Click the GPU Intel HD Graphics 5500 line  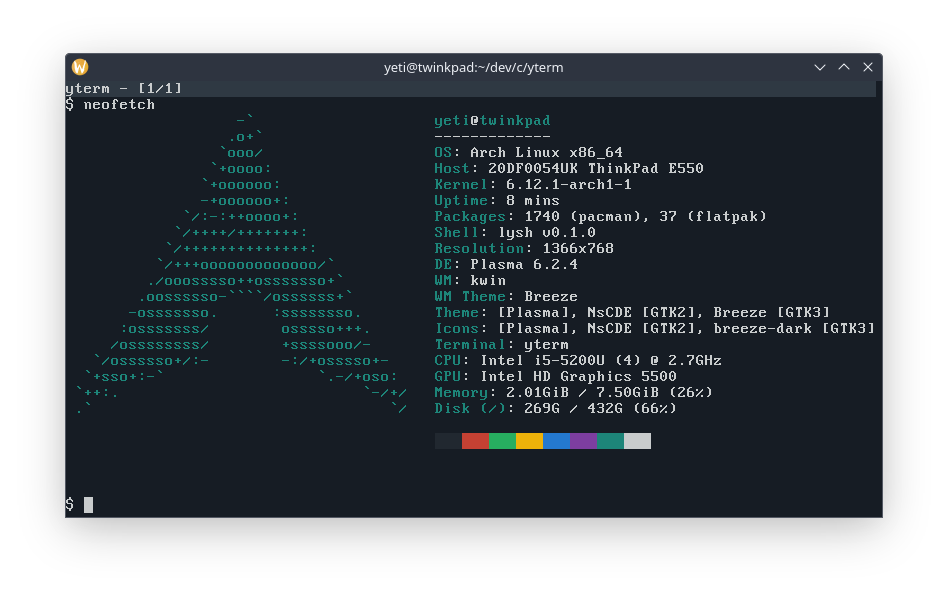point(556,377)
